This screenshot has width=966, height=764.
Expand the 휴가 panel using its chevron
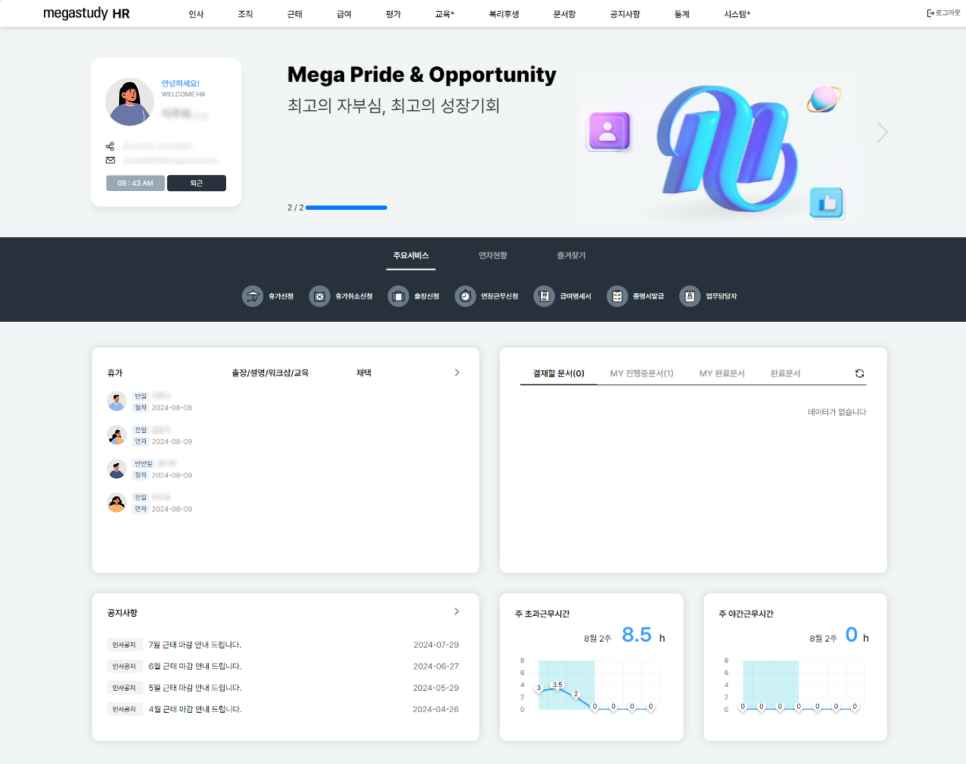[x=457, y=372]
